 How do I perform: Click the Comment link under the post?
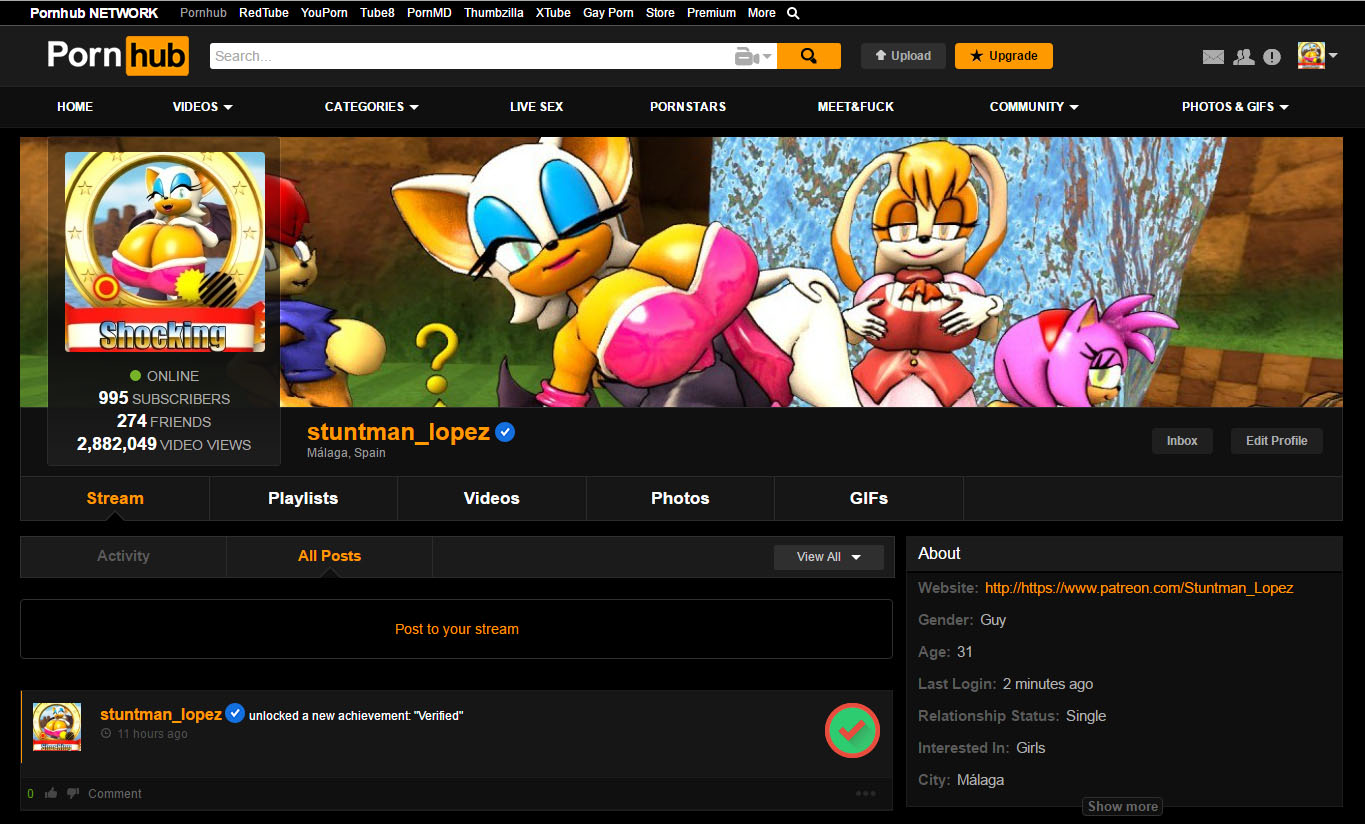click(x=115, y=794)
